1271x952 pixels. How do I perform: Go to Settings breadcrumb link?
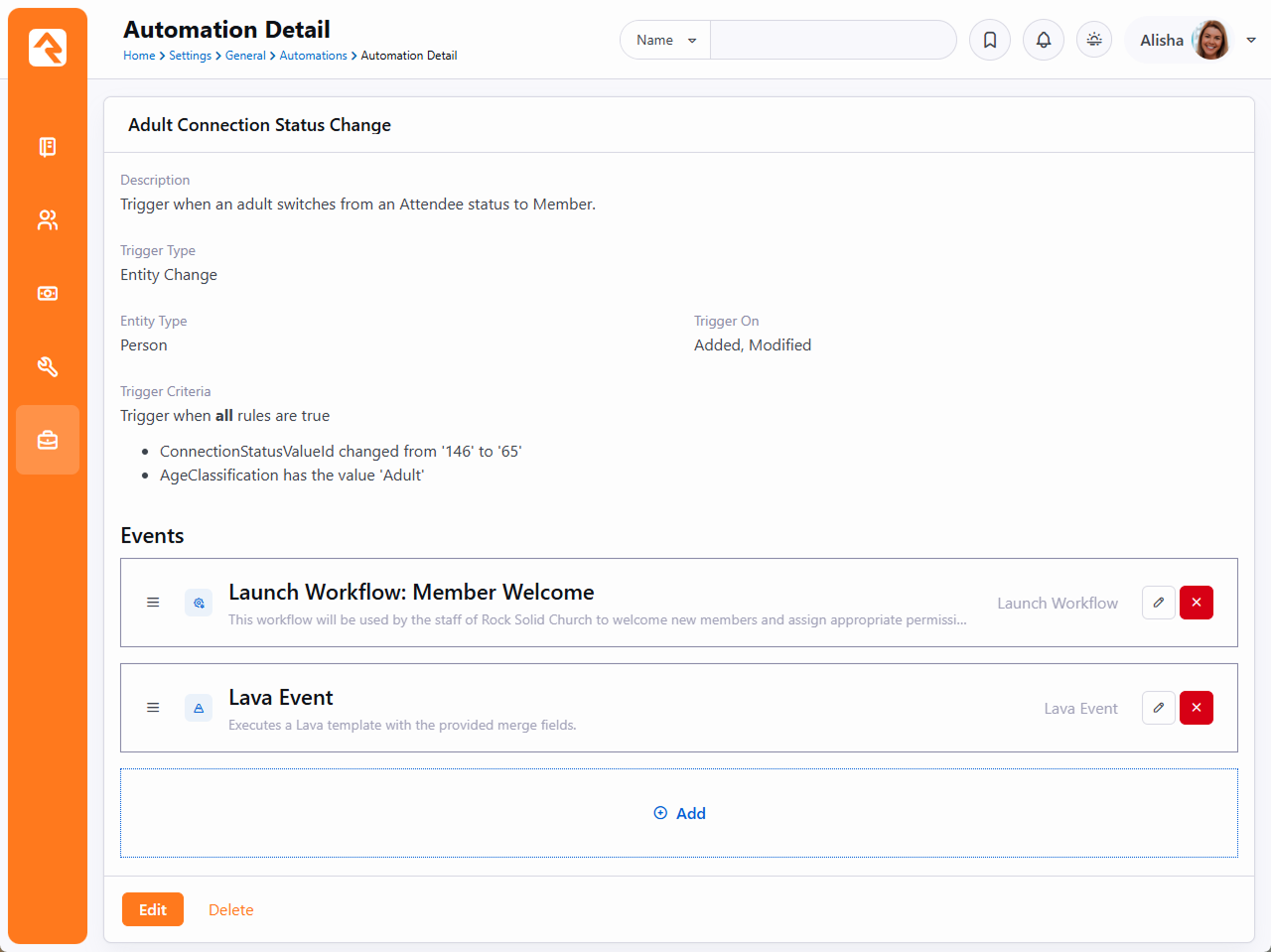(190, 56)
